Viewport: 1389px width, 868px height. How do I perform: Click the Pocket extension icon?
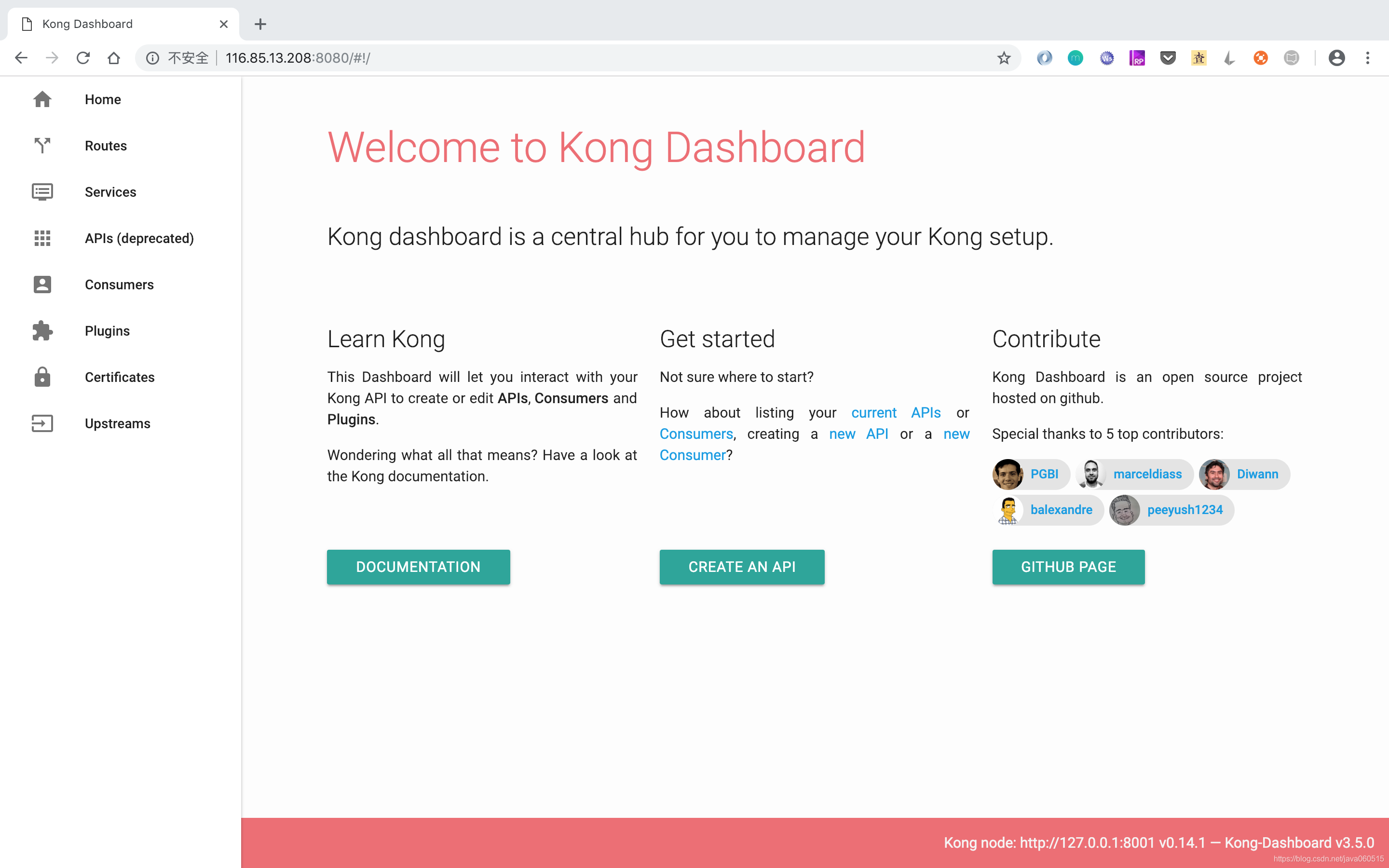1168,58
